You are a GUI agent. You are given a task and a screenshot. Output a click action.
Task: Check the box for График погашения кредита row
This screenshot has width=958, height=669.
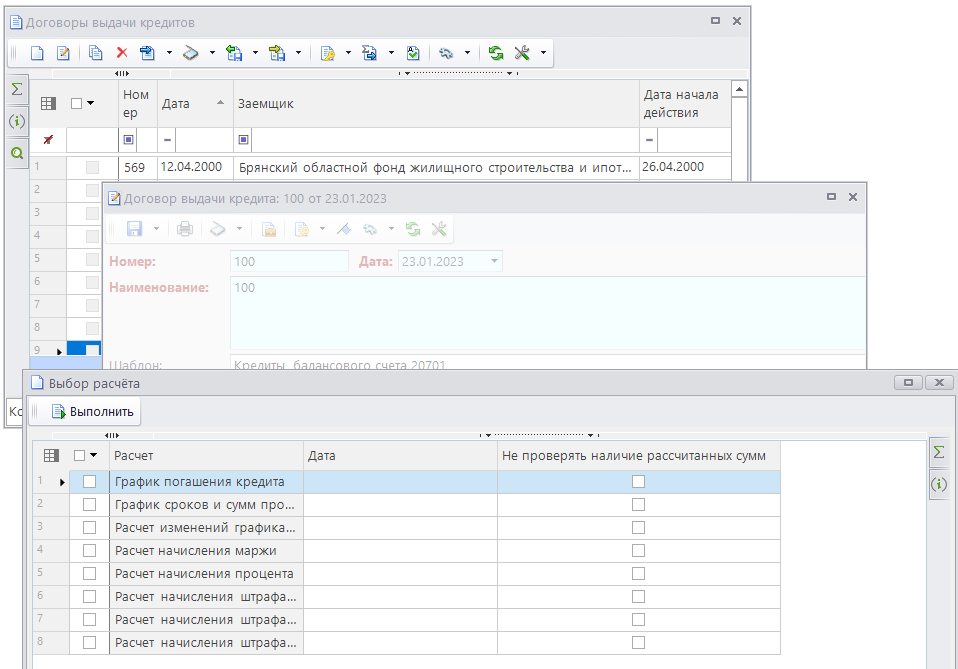coord(90,482)
